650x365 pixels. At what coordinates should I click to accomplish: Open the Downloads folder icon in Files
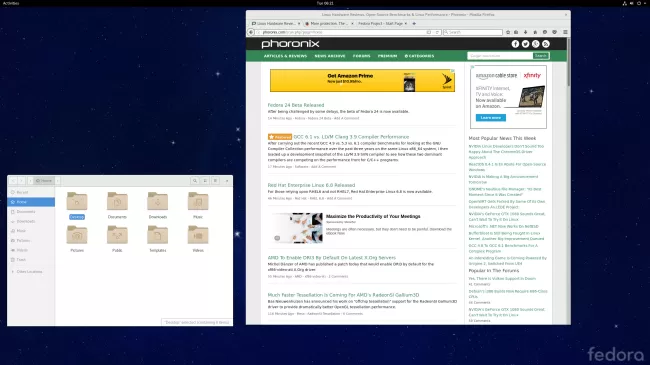[x=158, y=202]
